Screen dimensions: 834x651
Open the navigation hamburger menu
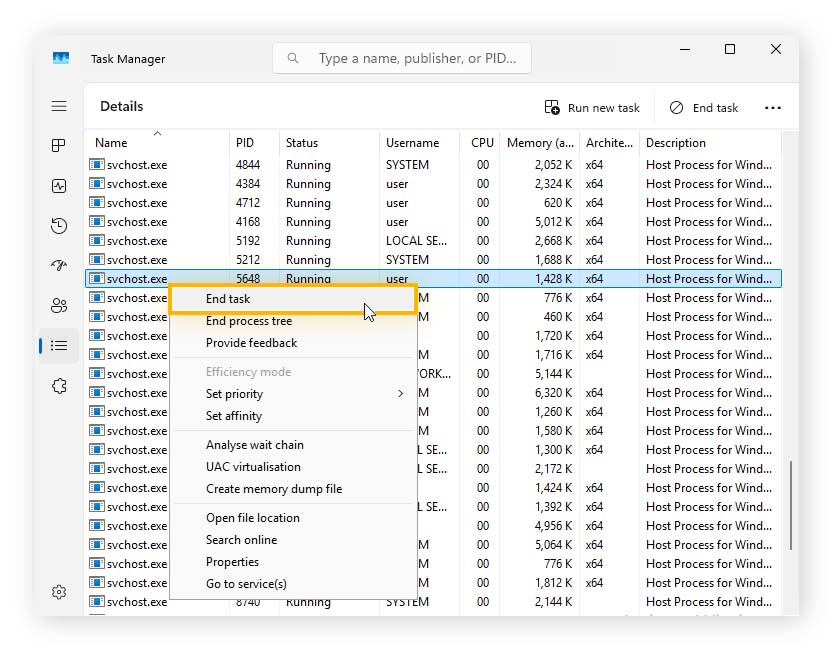59,106
